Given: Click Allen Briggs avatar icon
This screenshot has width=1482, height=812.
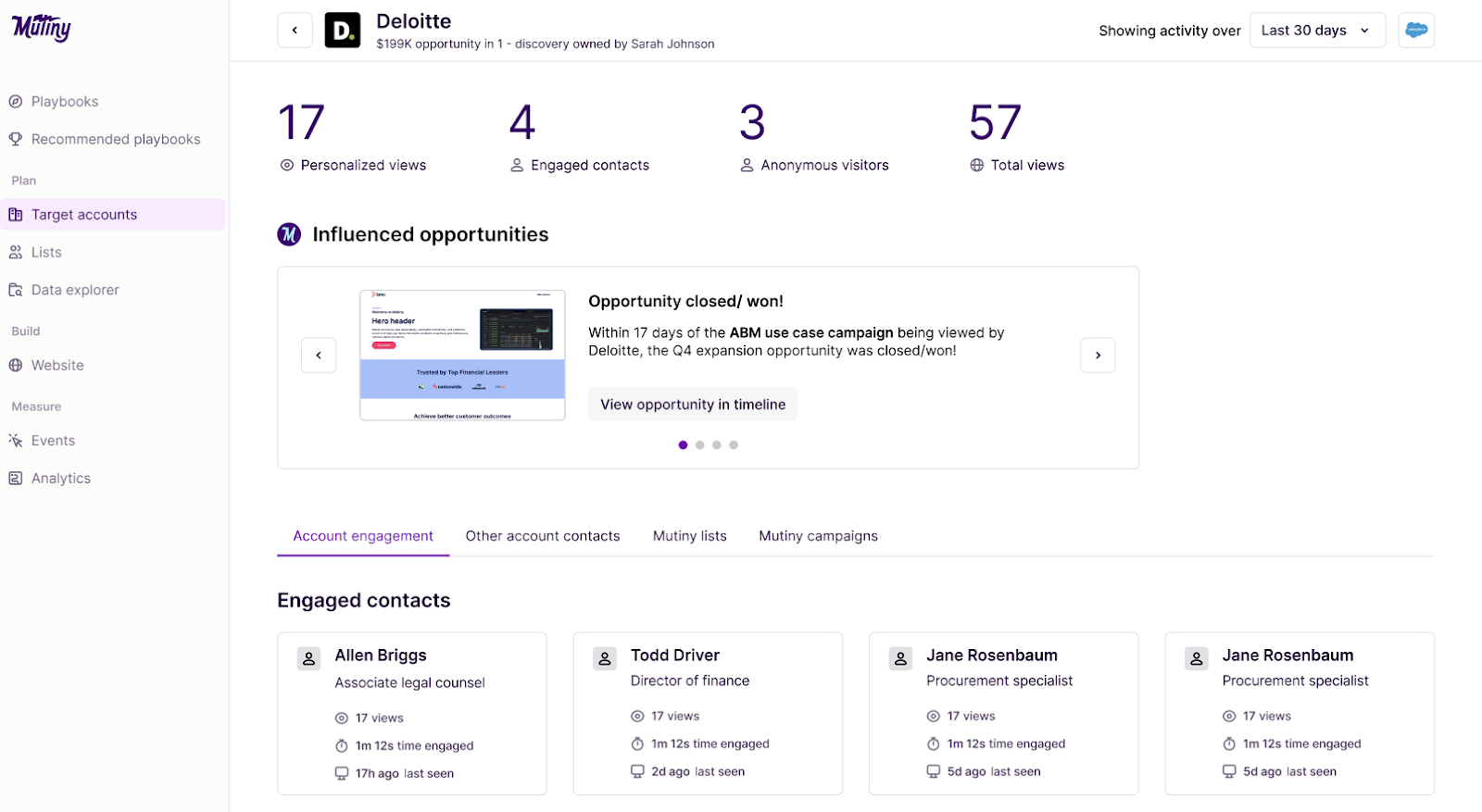Looking at the screenshot, I should pyautogui.click(x=309, y=659).
